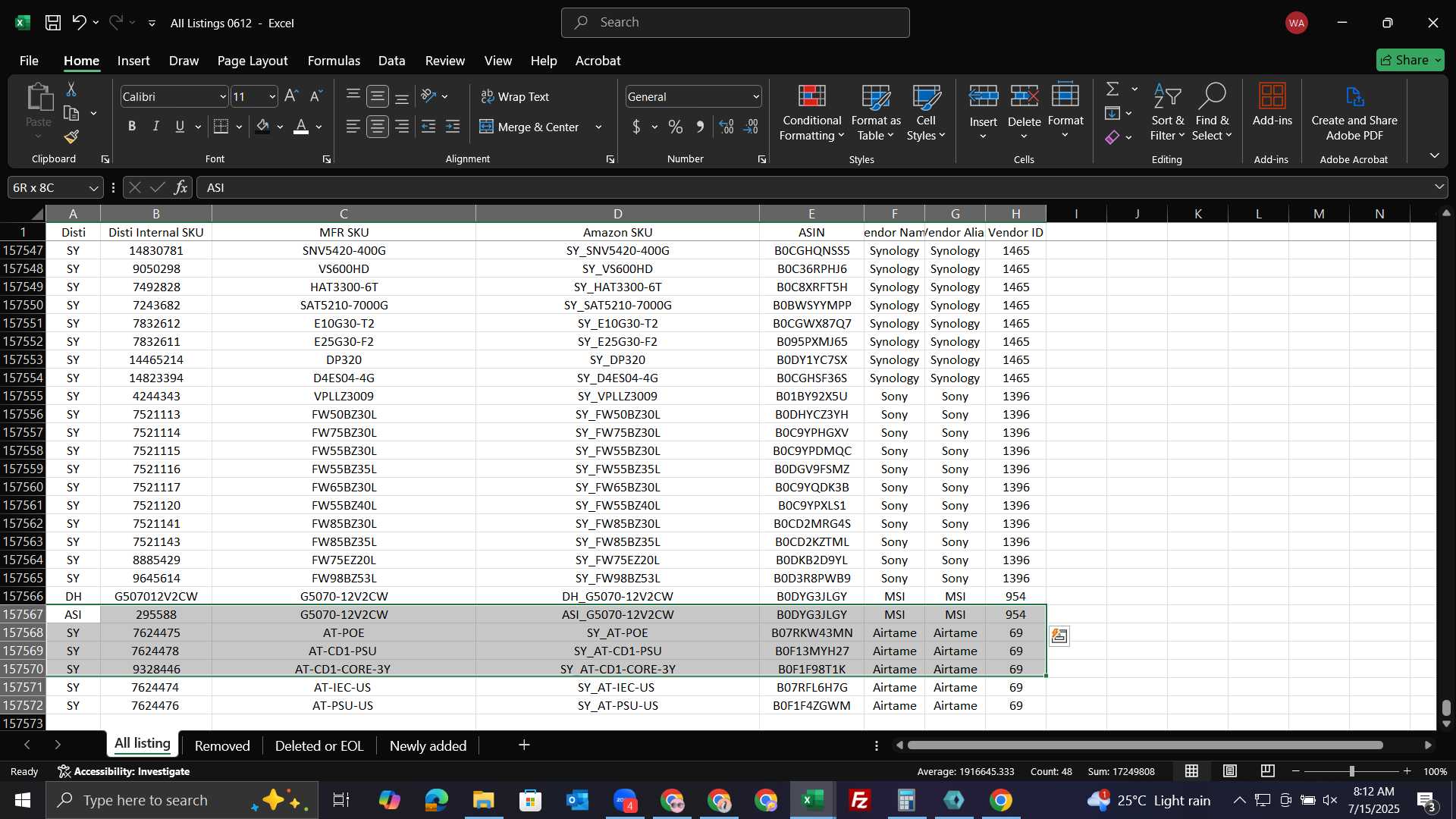Switch to the Formulas ribbon tab
1456x819 pixels.
(334, 61)
